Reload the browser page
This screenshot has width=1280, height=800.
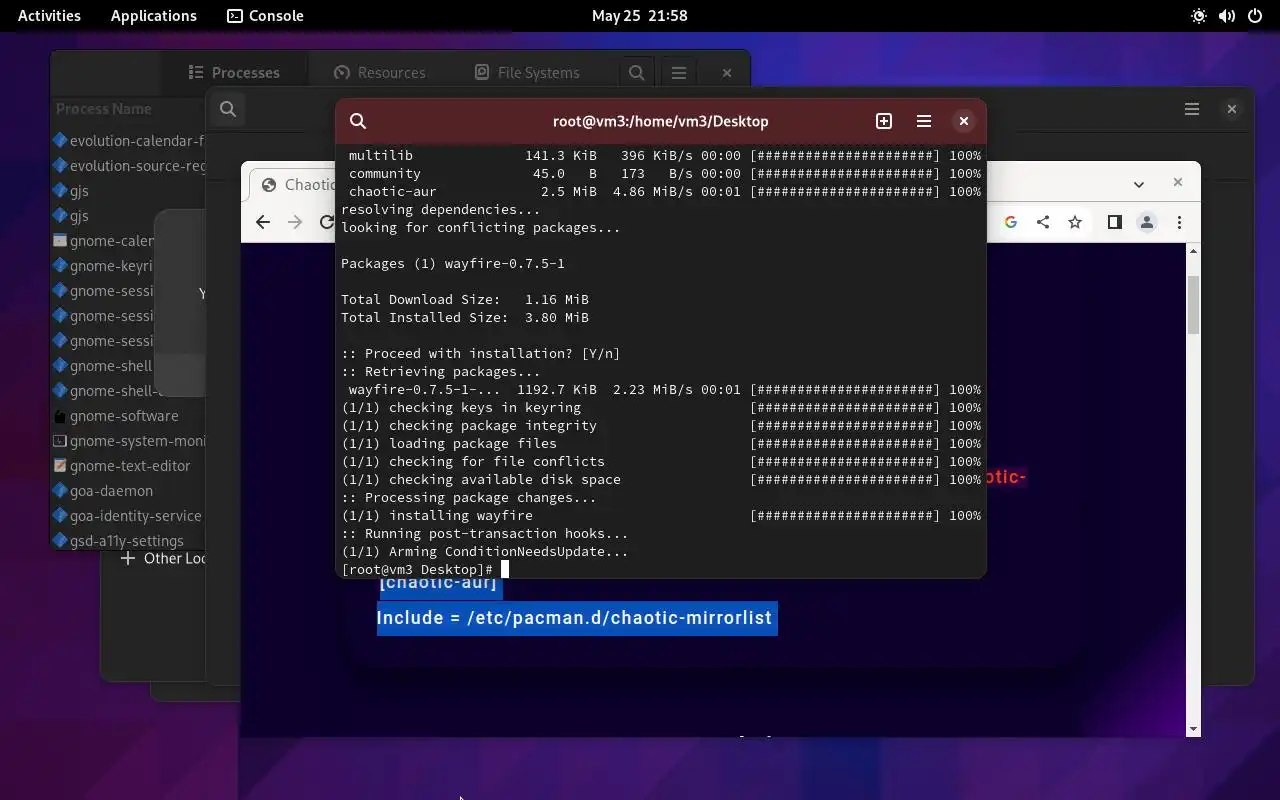(327, 222)
